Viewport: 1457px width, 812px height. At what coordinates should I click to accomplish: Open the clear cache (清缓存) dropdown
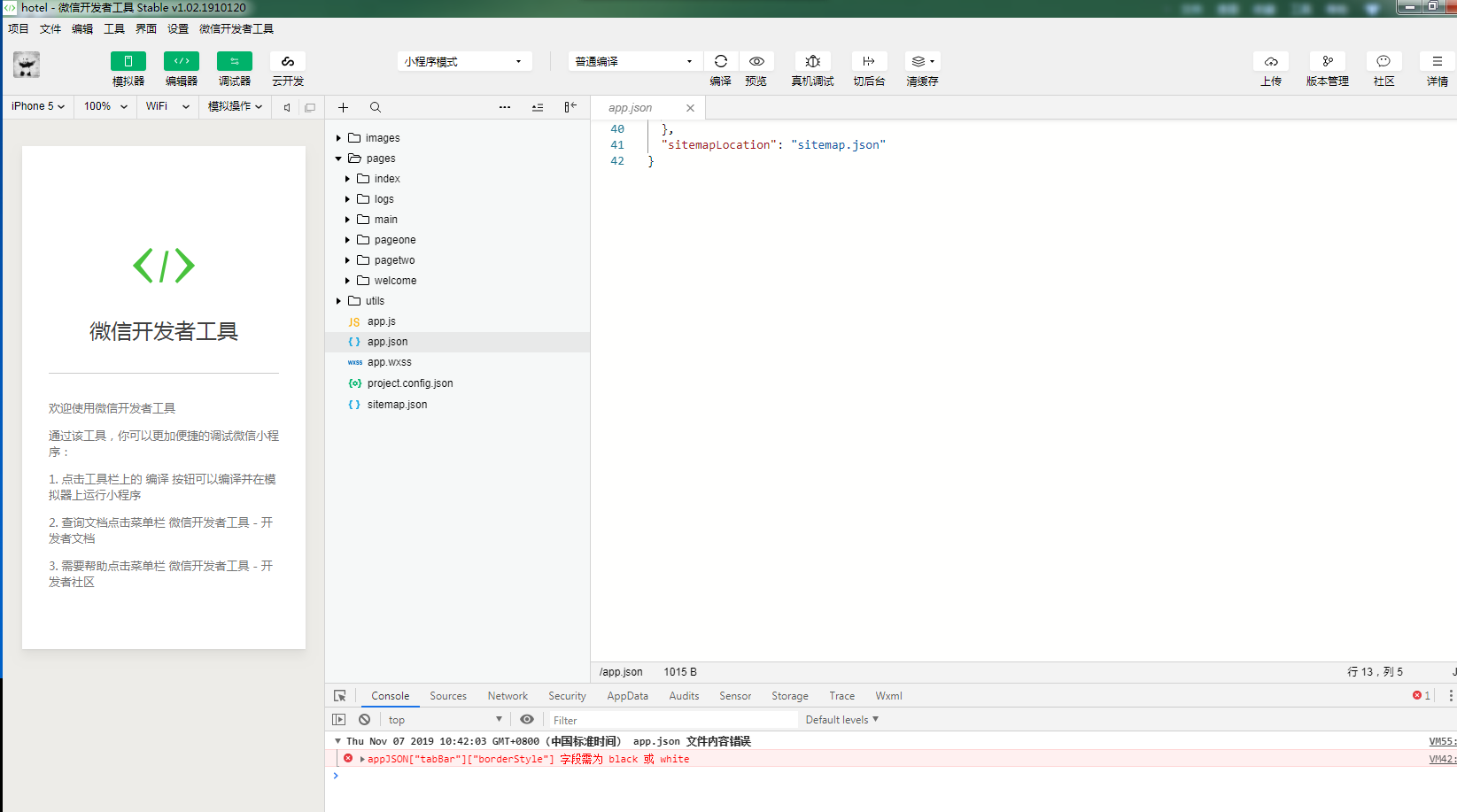coord(922,61)
